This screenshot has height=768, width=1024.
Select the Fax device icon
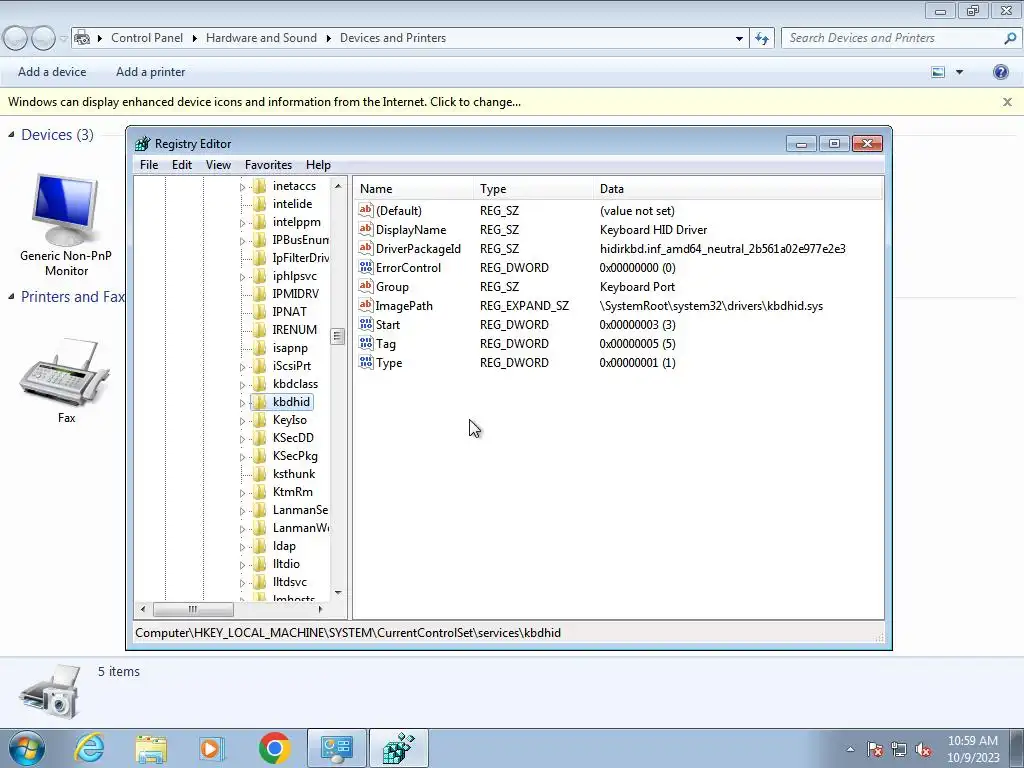[x=65, y=372]
